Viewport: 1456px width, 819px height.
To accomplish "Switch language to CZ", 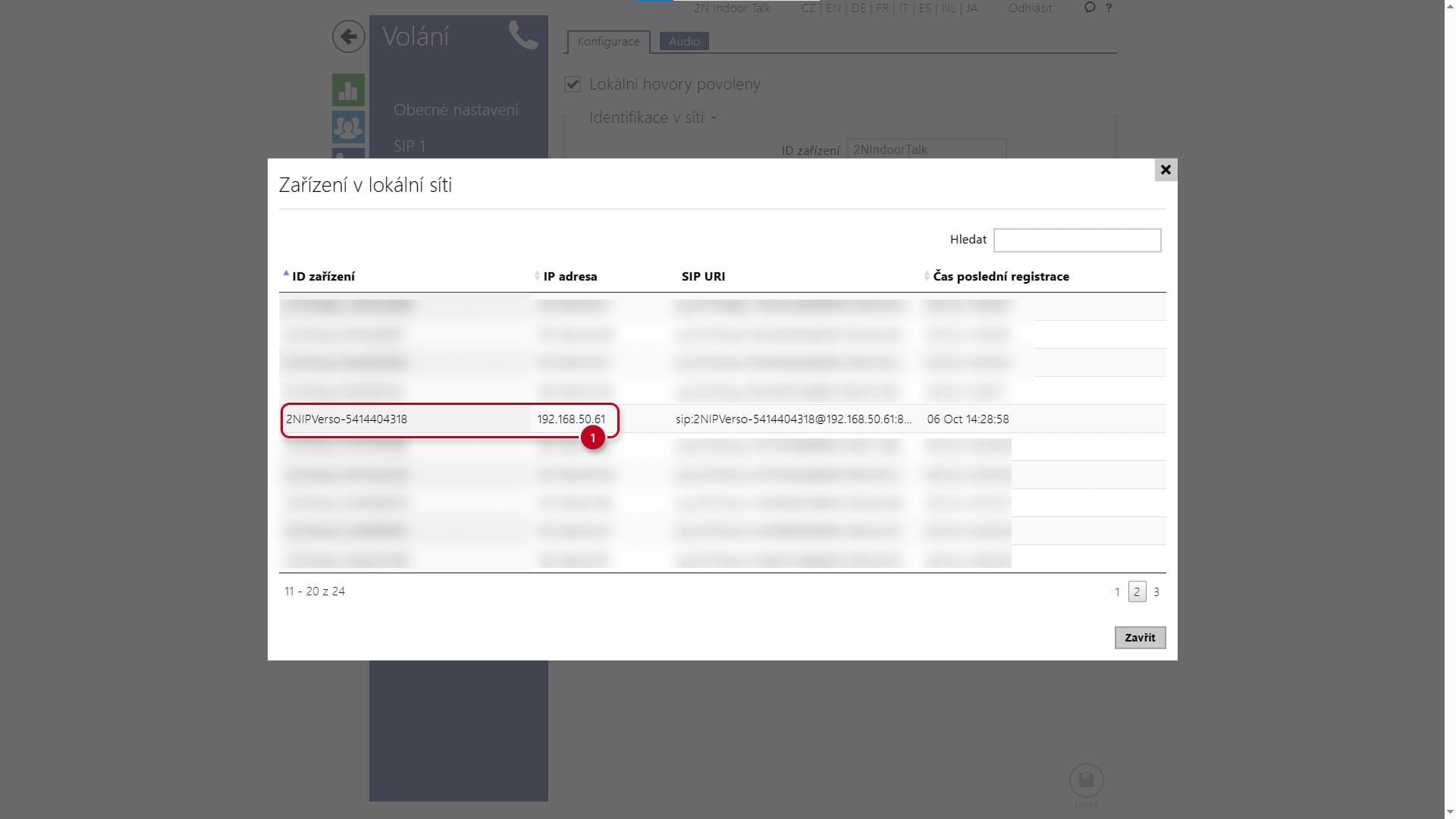I will point(808,8).
